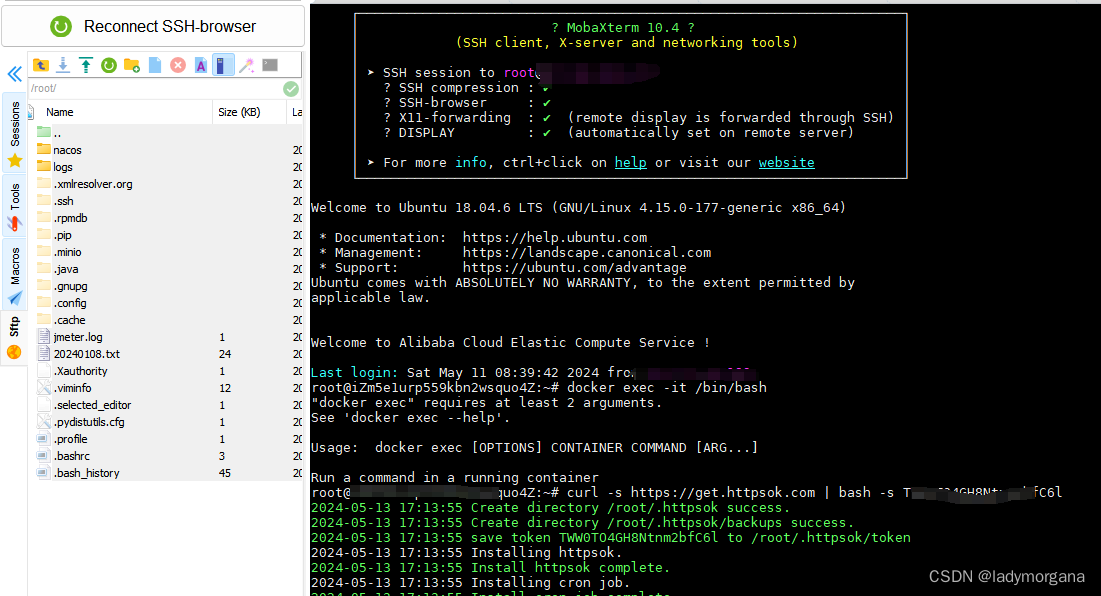Screen dimensions: 1101x596
Task: Click the help link in terminal banner
Action: click(631, 162)
